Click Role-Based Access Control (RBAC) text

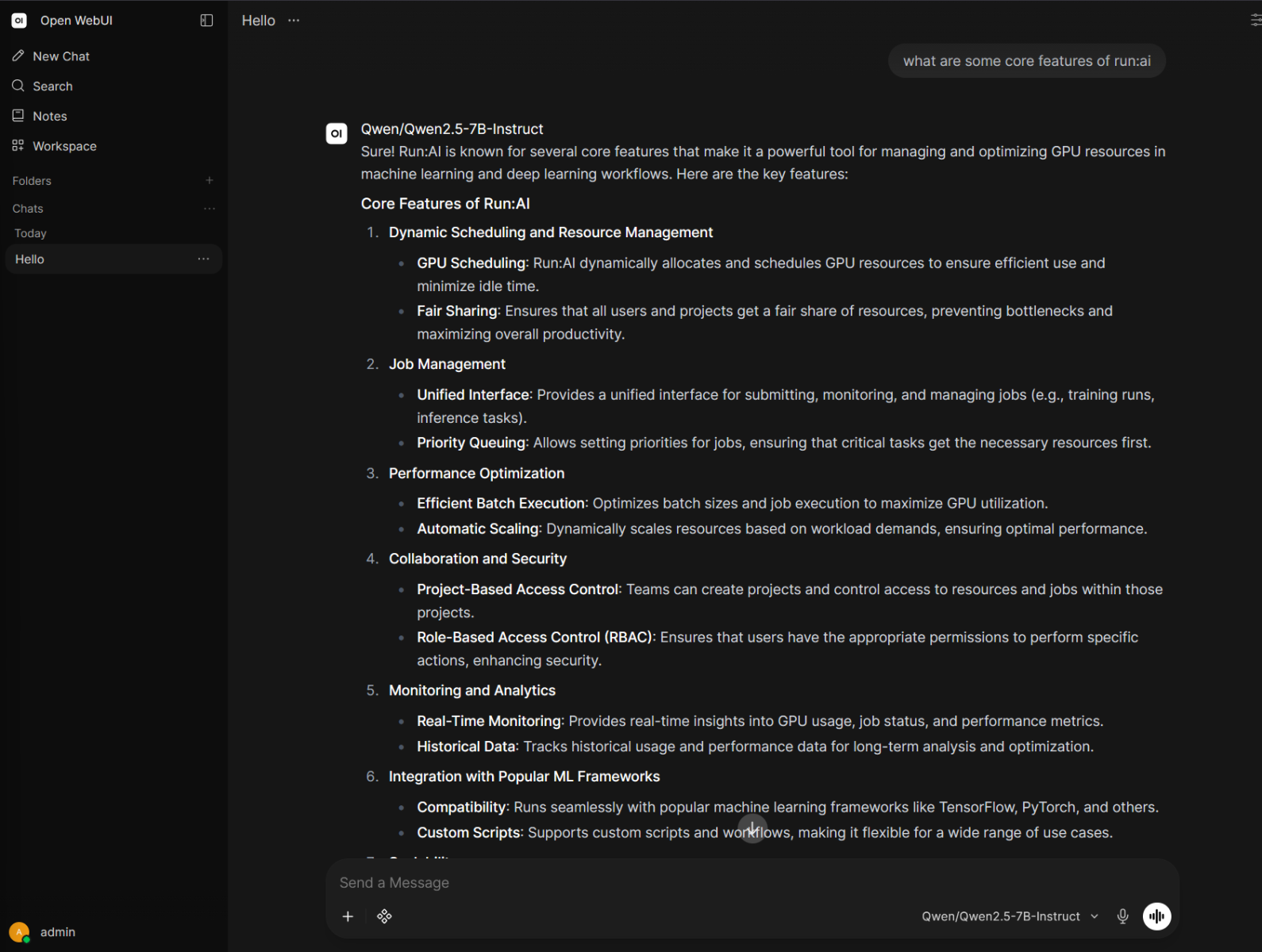click(x=534, y=638)
